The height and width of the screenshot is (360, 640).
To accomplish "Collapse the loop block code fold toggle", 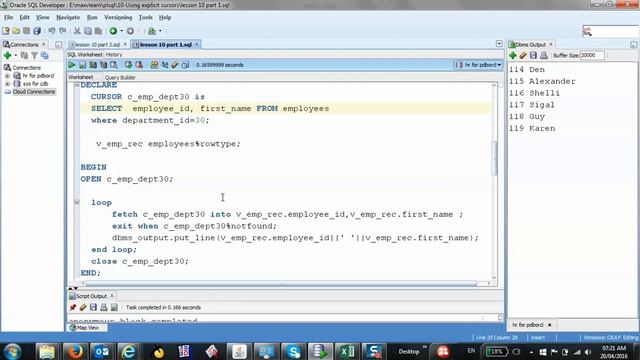I will click(77, 202).
